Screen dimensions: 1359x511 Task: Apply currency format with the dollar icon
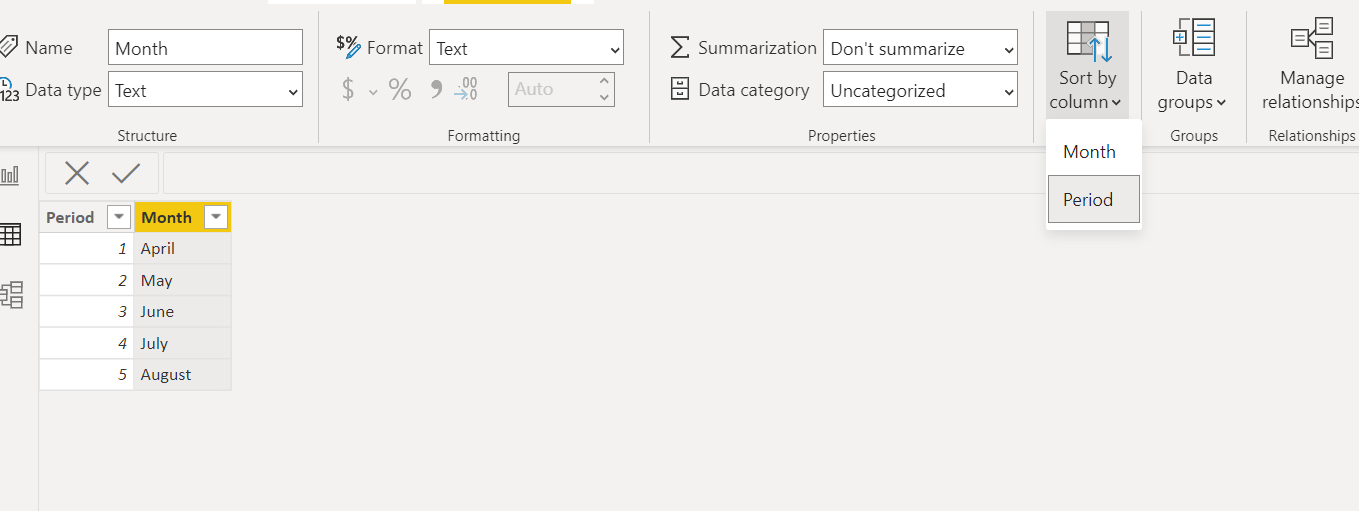click(x=348, y=90)
